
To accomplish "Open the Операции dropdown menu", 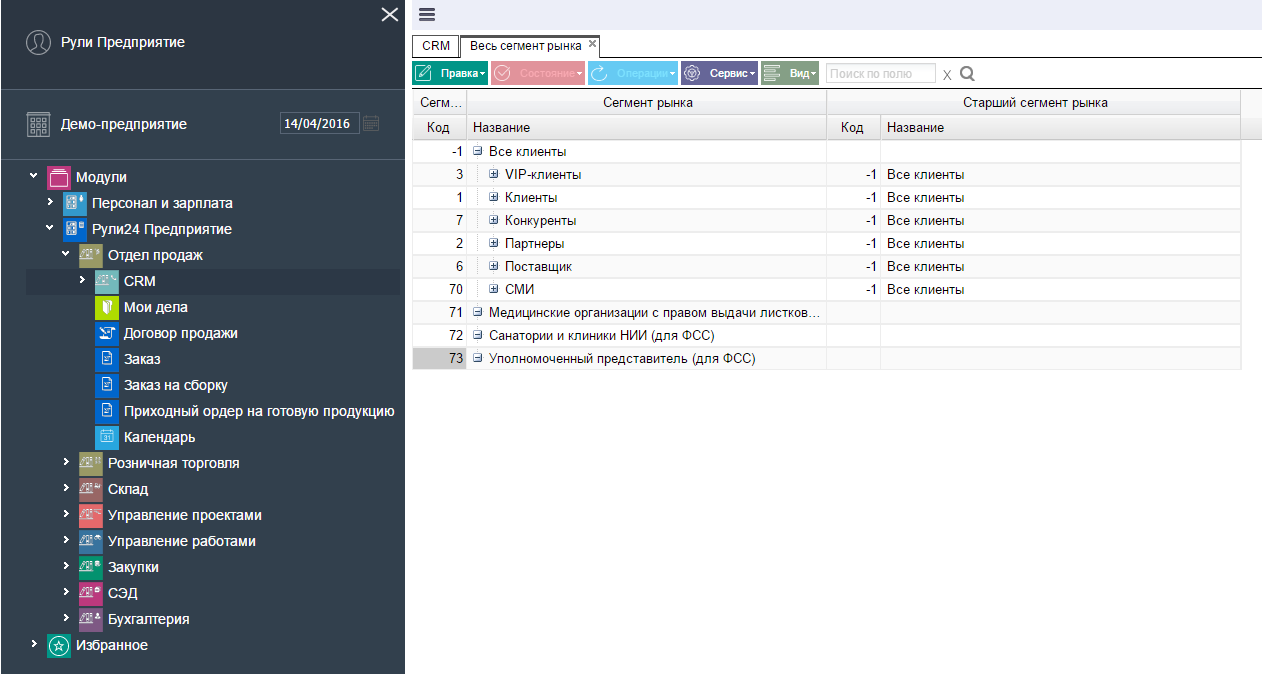I will tap(633, 73).
